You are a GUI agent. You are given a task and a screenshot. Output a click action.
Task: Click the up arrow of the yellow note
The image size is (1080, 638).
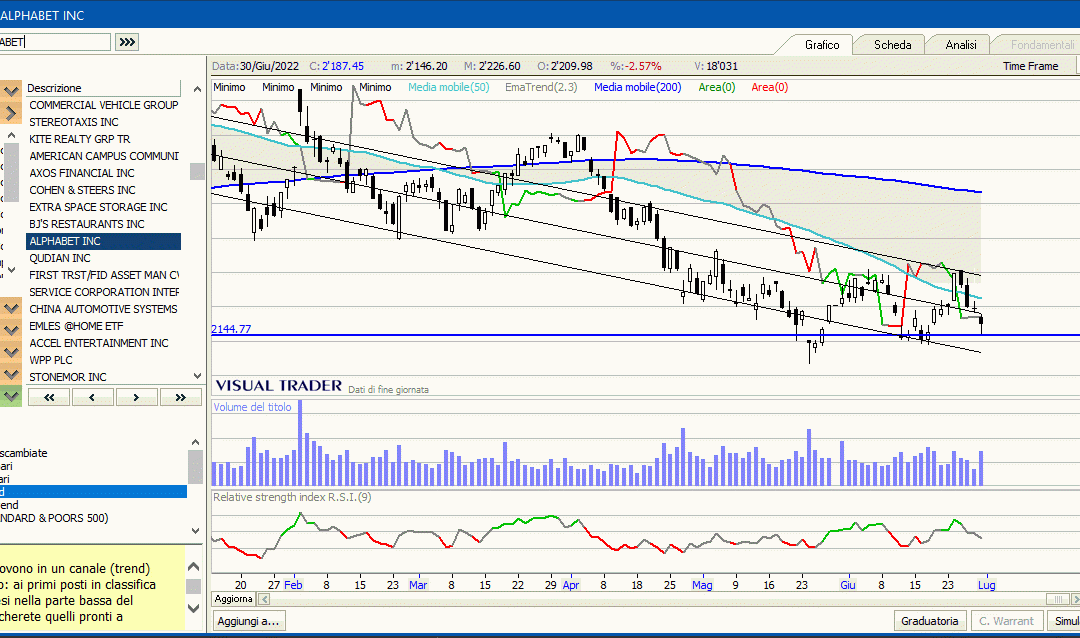(194, 567)
